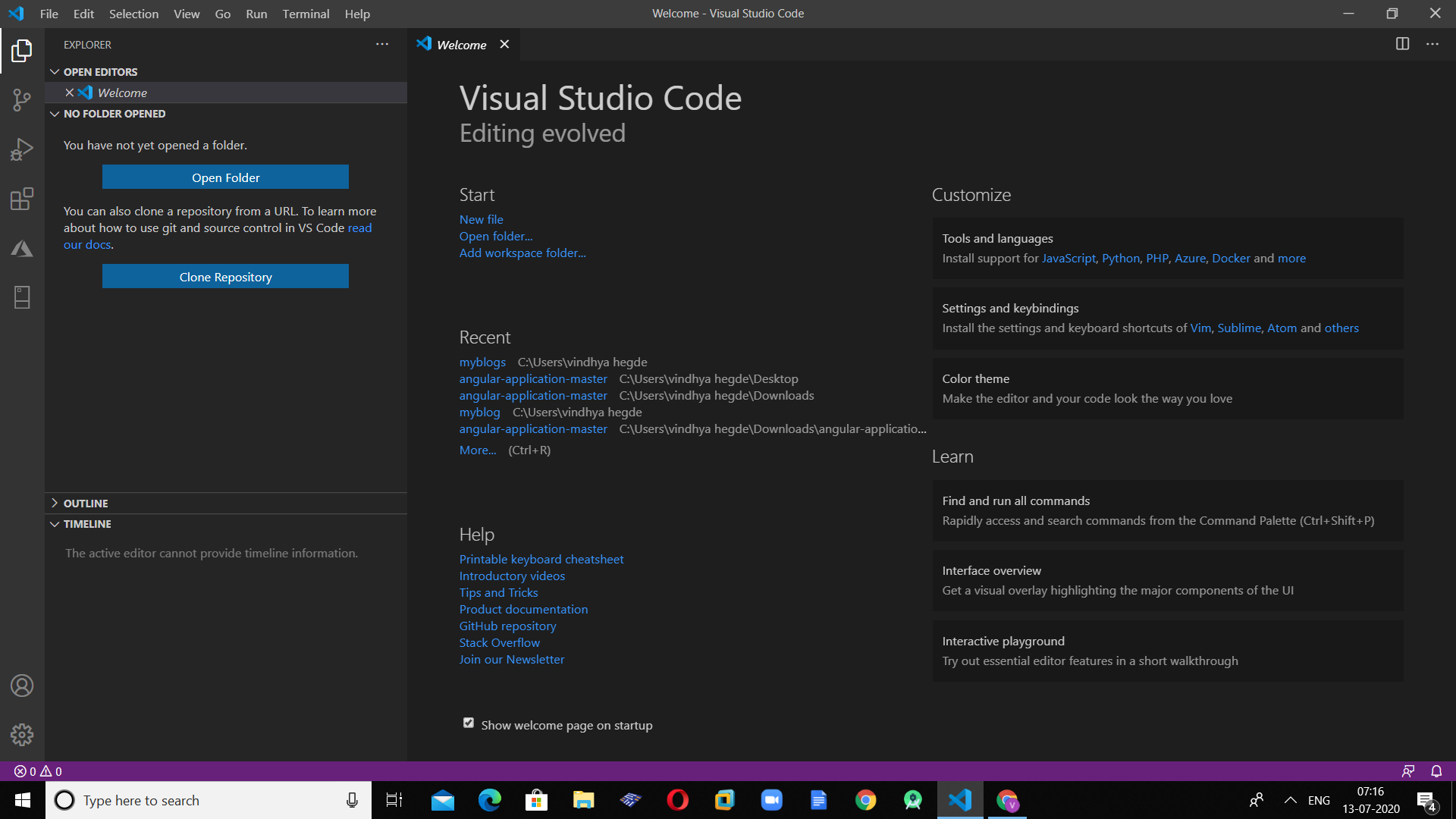Screen dimensions: 1456x819
Task: Select the Explorer icon in Activity Bar
Action: pos(22,49)
